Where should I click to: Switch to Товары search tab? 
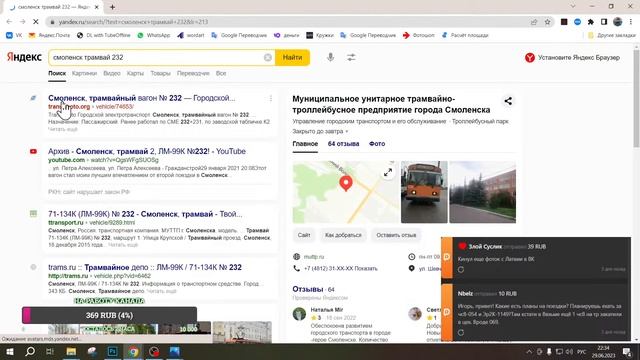160,73
